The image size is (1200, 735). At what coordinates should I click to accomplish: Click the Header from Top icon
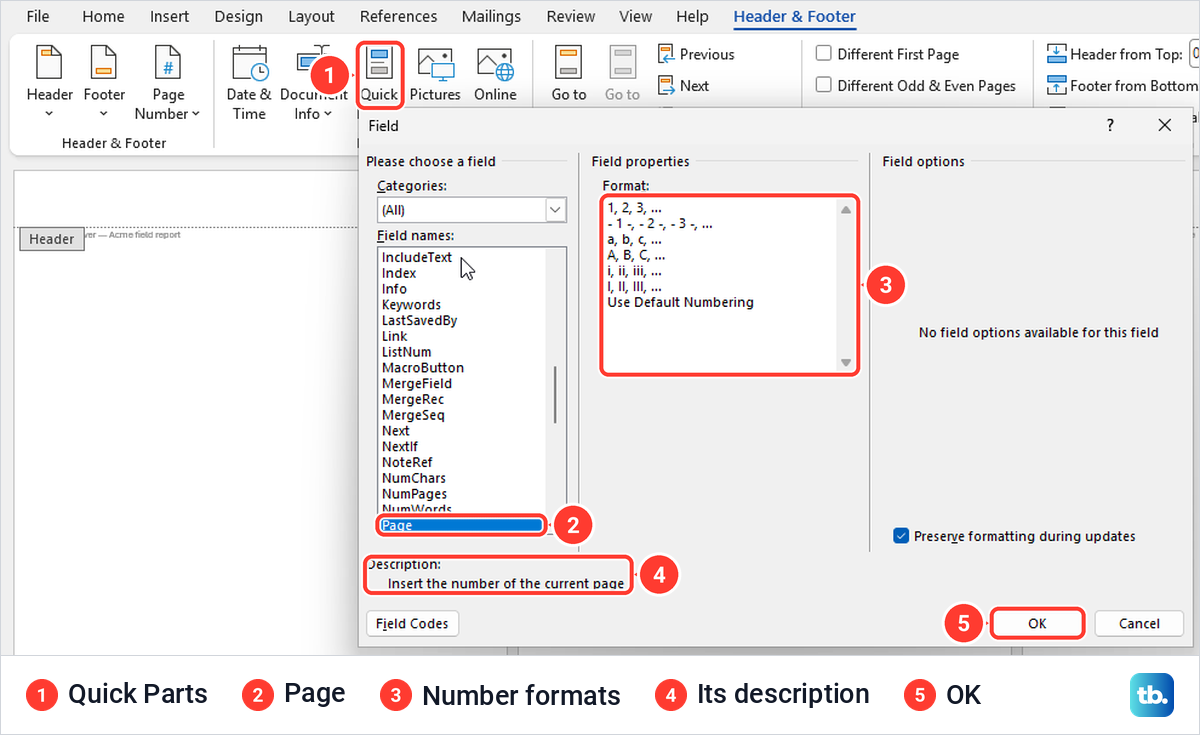(x=1056, y=54)
